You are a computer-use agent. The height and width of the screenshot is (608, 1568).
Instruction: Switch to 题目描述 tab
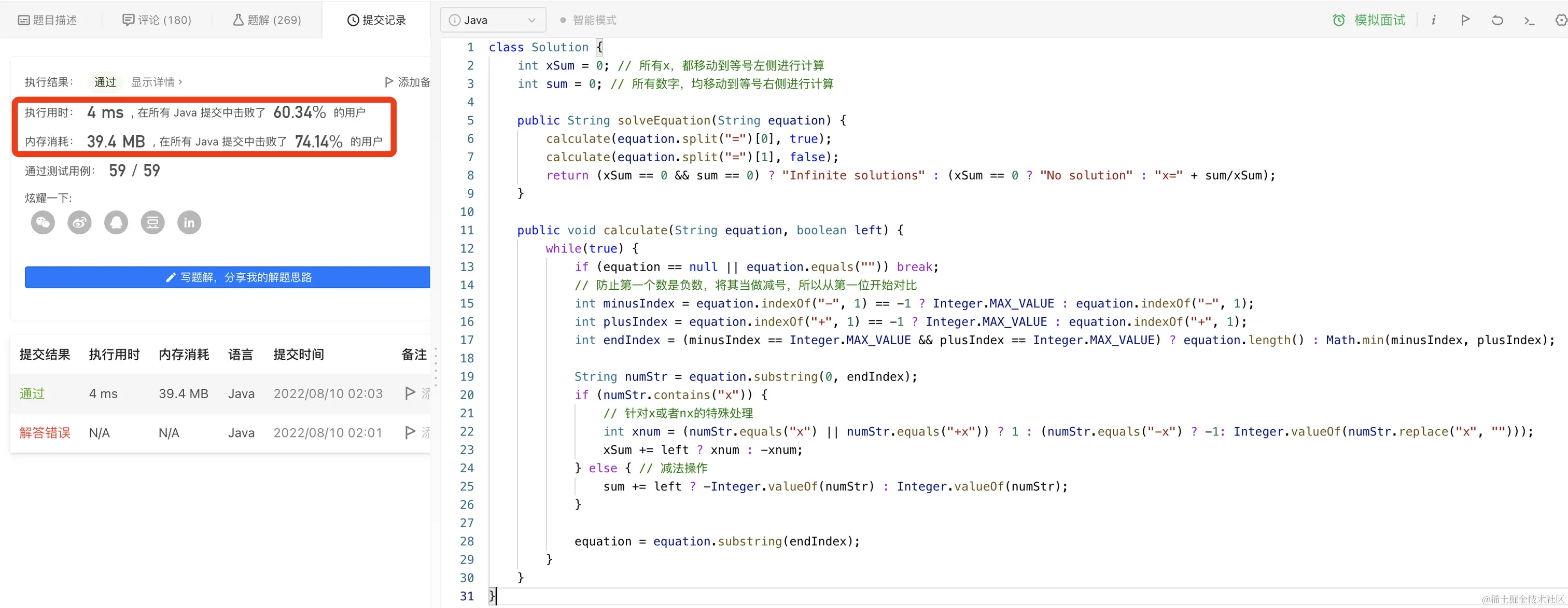48,20
